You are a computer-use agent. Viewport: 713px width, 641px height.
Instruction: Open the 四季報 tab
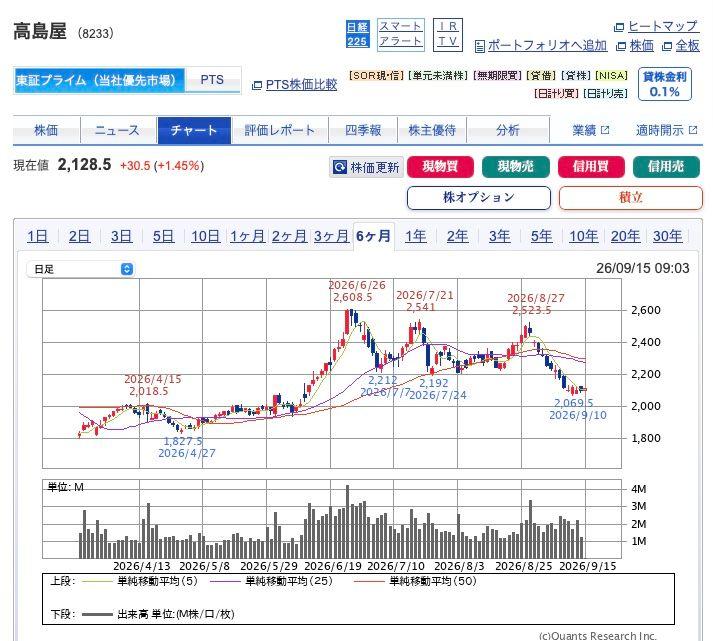[363, 130]
